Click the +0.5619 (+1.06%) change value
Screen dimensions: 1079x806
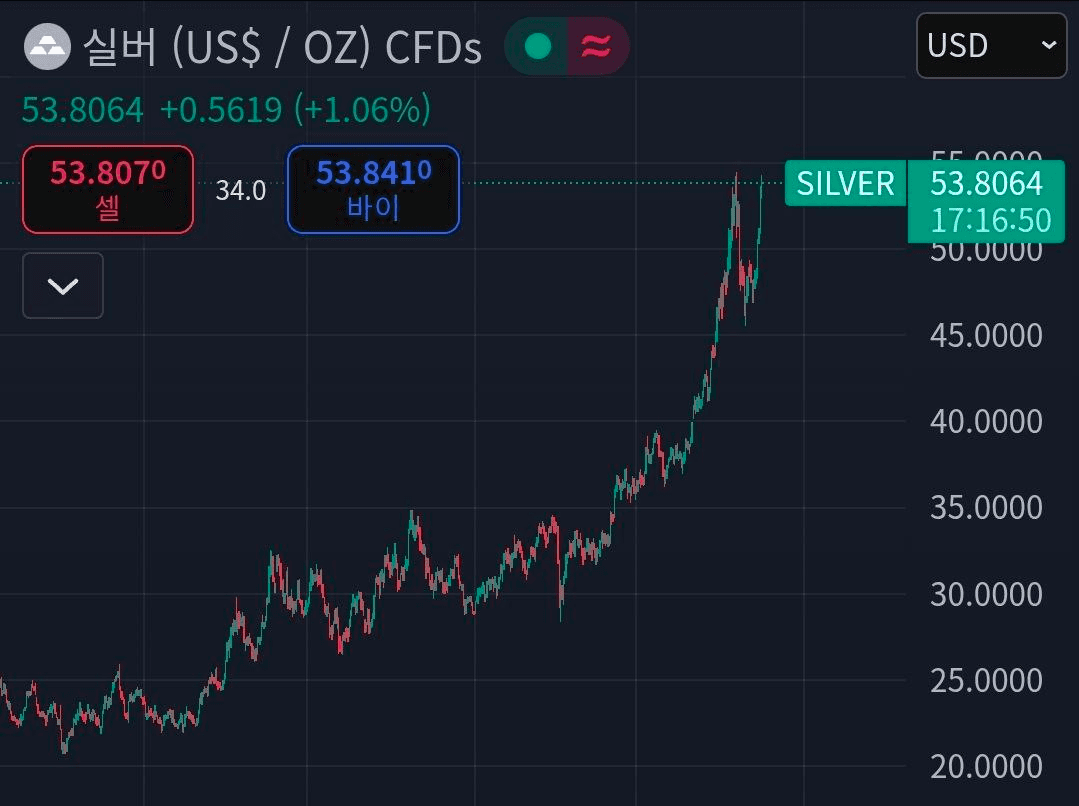(295, 109)
